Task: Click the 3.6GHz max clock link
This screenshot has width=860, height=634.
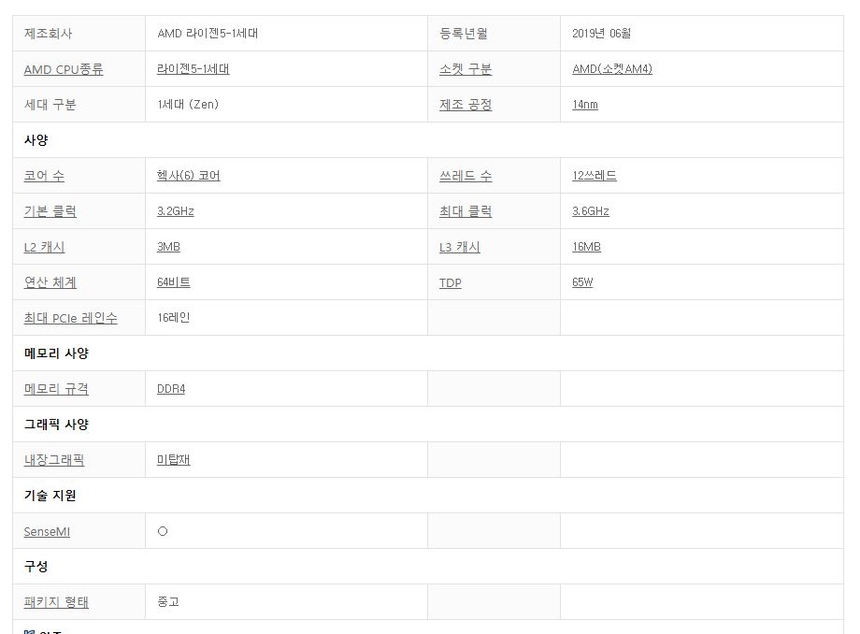Action: coord(590,212)
